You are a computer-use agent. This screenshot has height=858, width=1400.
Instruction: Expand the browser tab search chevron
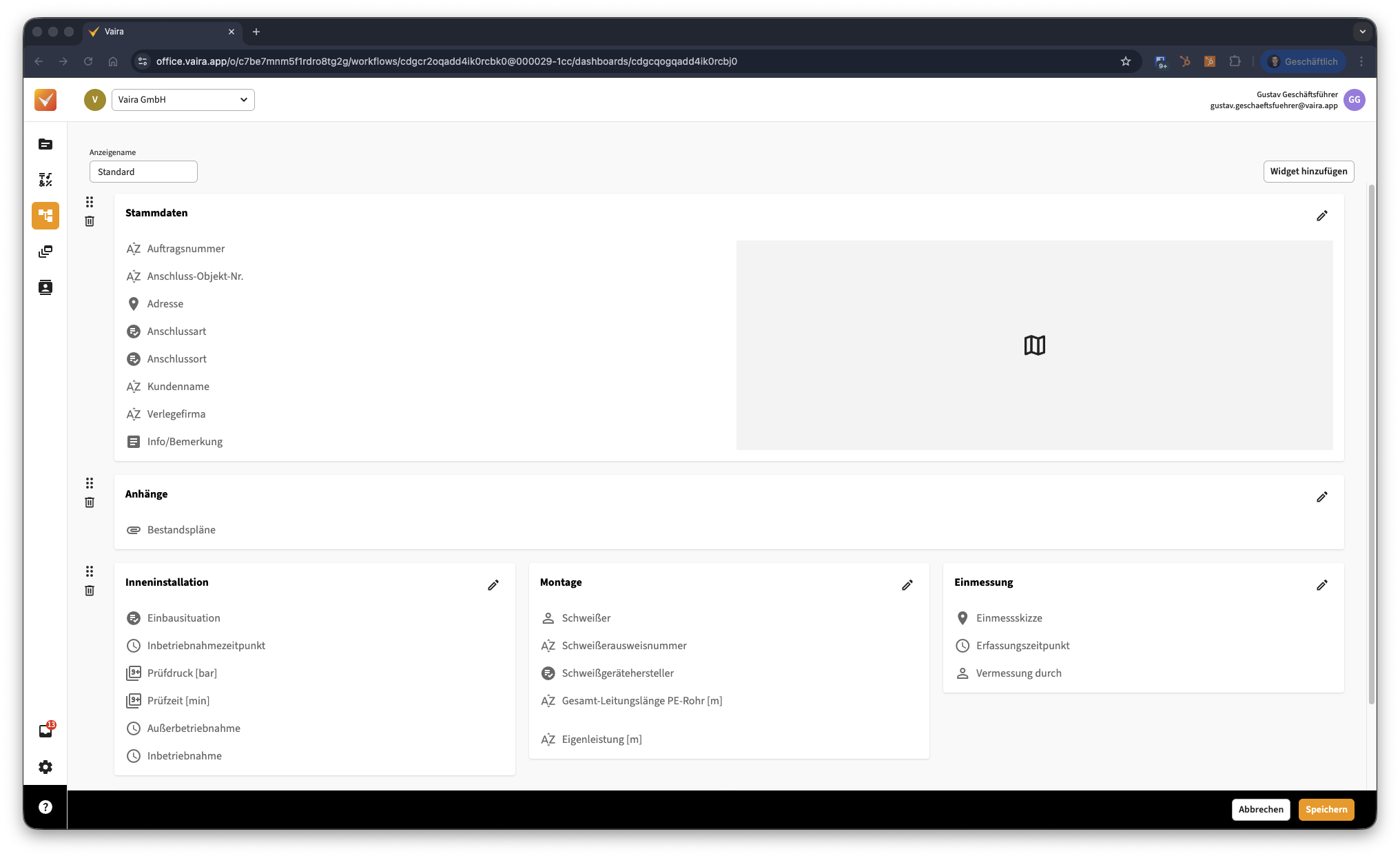pyautogui.click(x=1361, y=32)
